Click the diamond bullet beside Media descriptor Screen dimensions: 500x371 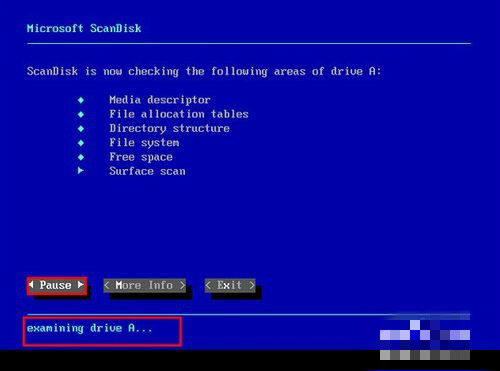click(81, 100)
